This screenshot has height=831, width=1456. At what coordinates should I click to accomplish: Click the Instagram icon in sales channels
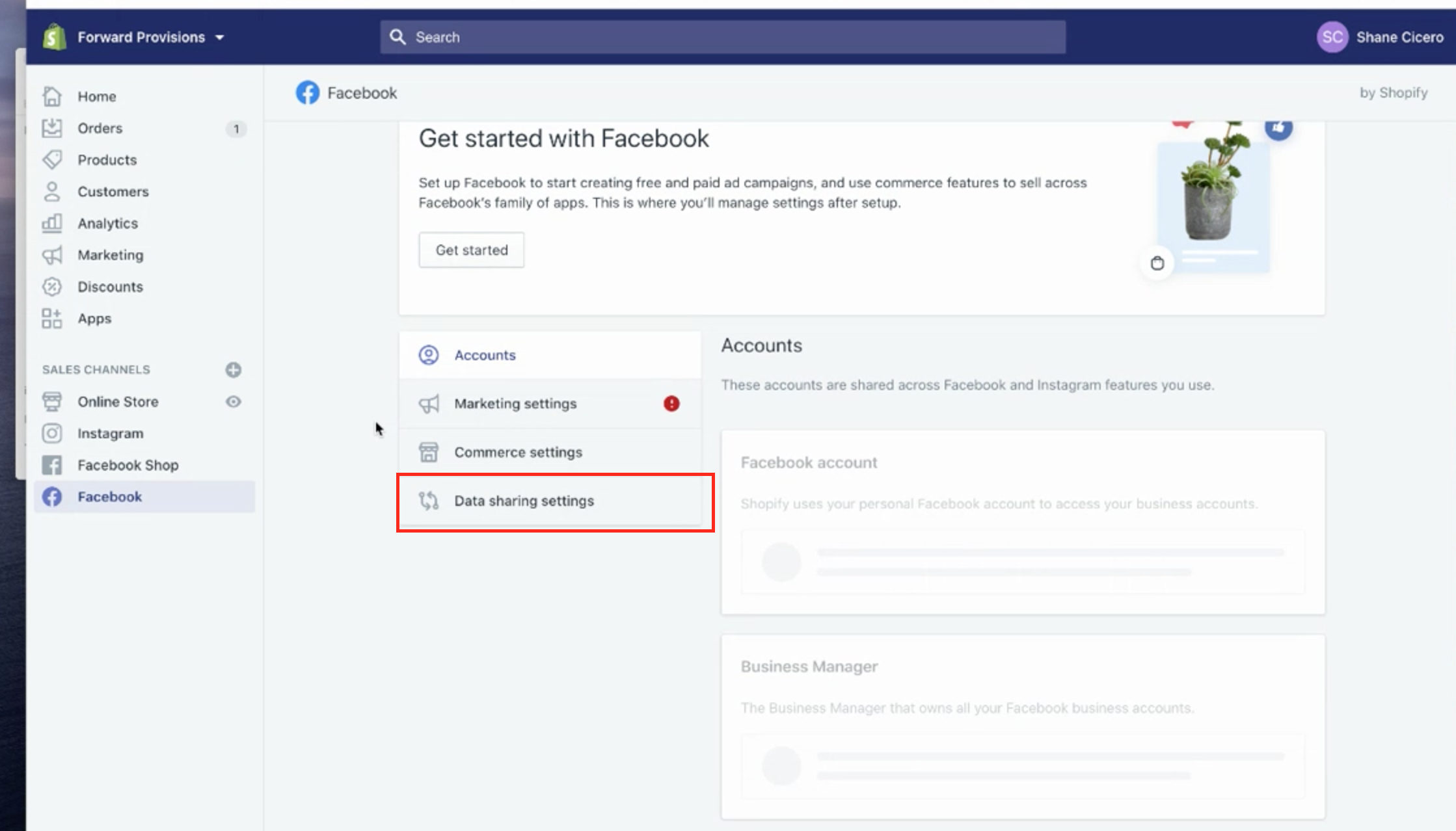coord(51,432)
